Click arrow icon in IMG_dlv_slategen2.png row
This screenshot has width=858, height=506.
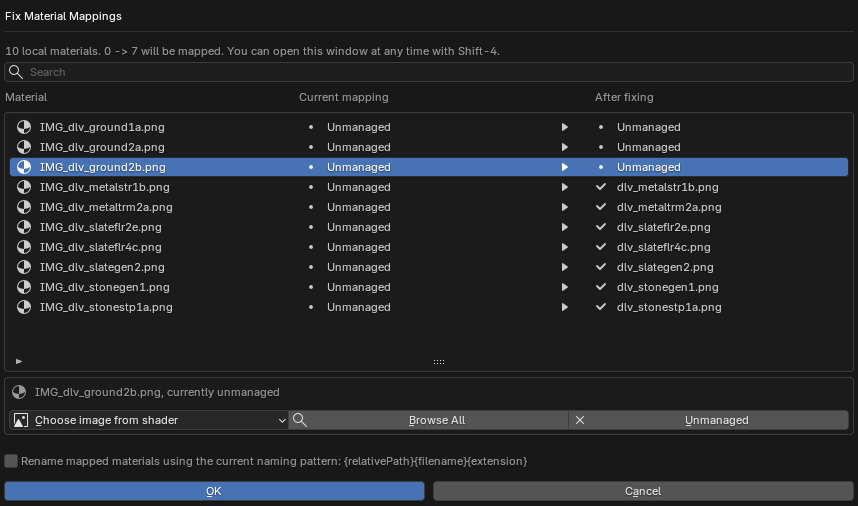565,267
